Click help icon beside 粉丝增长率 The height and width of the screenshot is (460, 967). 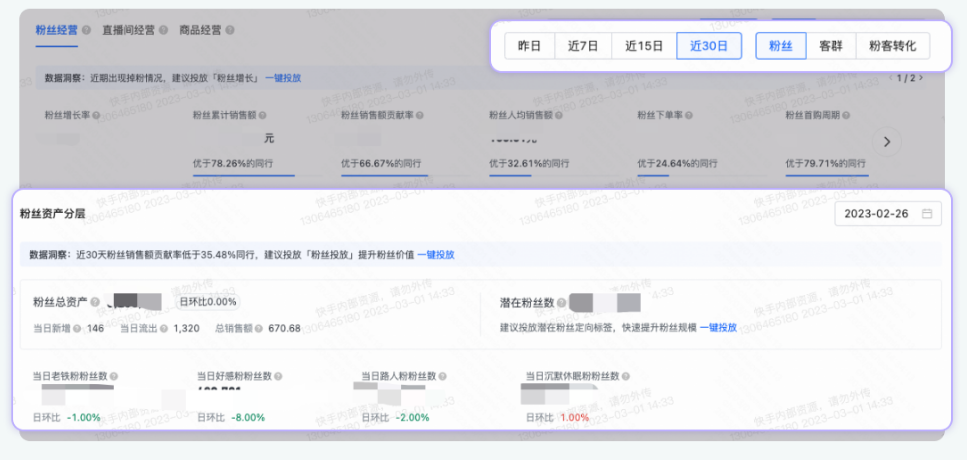click(x=96, y=115)
